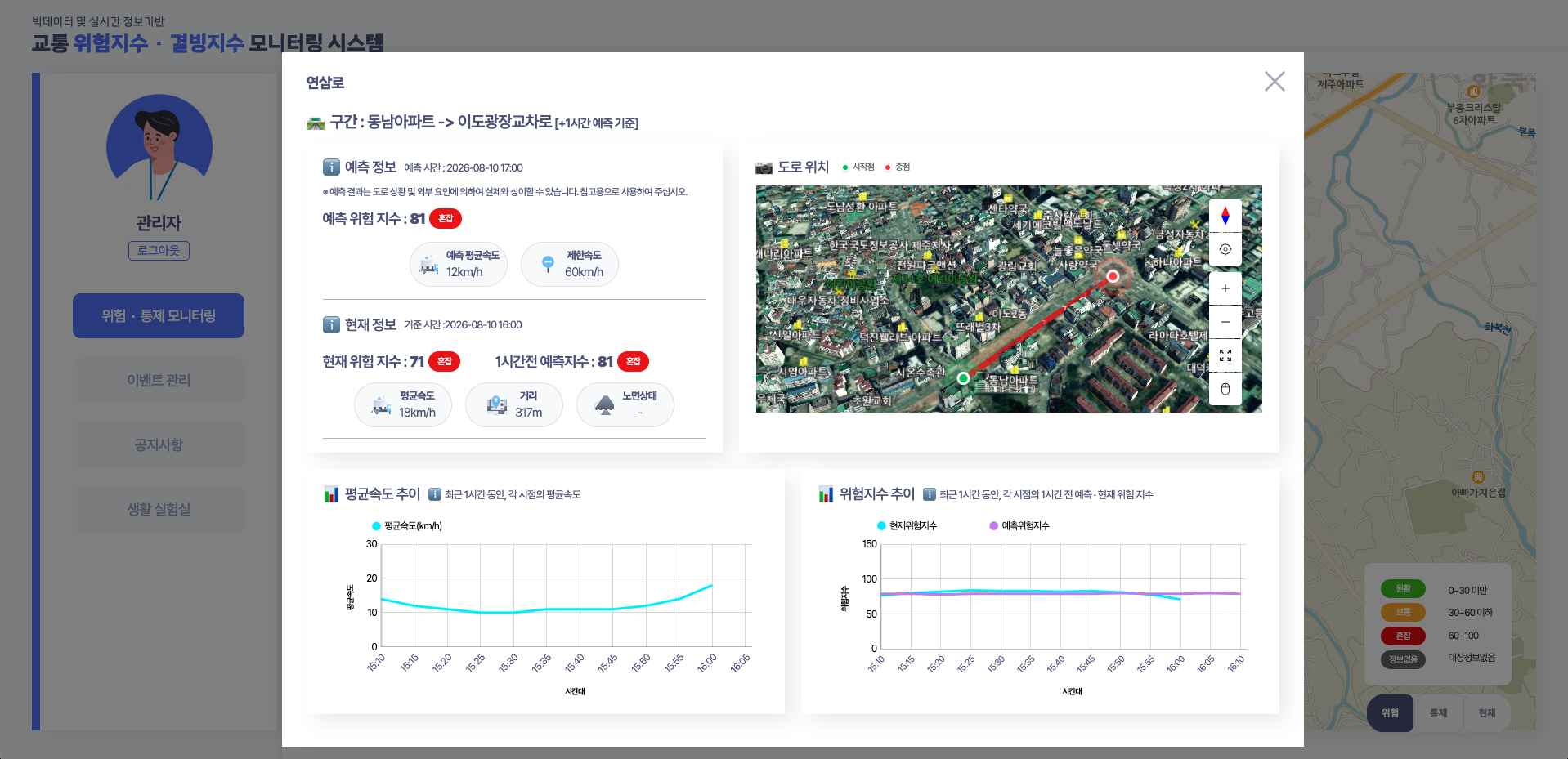The height and width of the screenshot is (759, 1568).
Task: Toggle the 현재위험지수 legend series
Action: (x=907, y=526)
